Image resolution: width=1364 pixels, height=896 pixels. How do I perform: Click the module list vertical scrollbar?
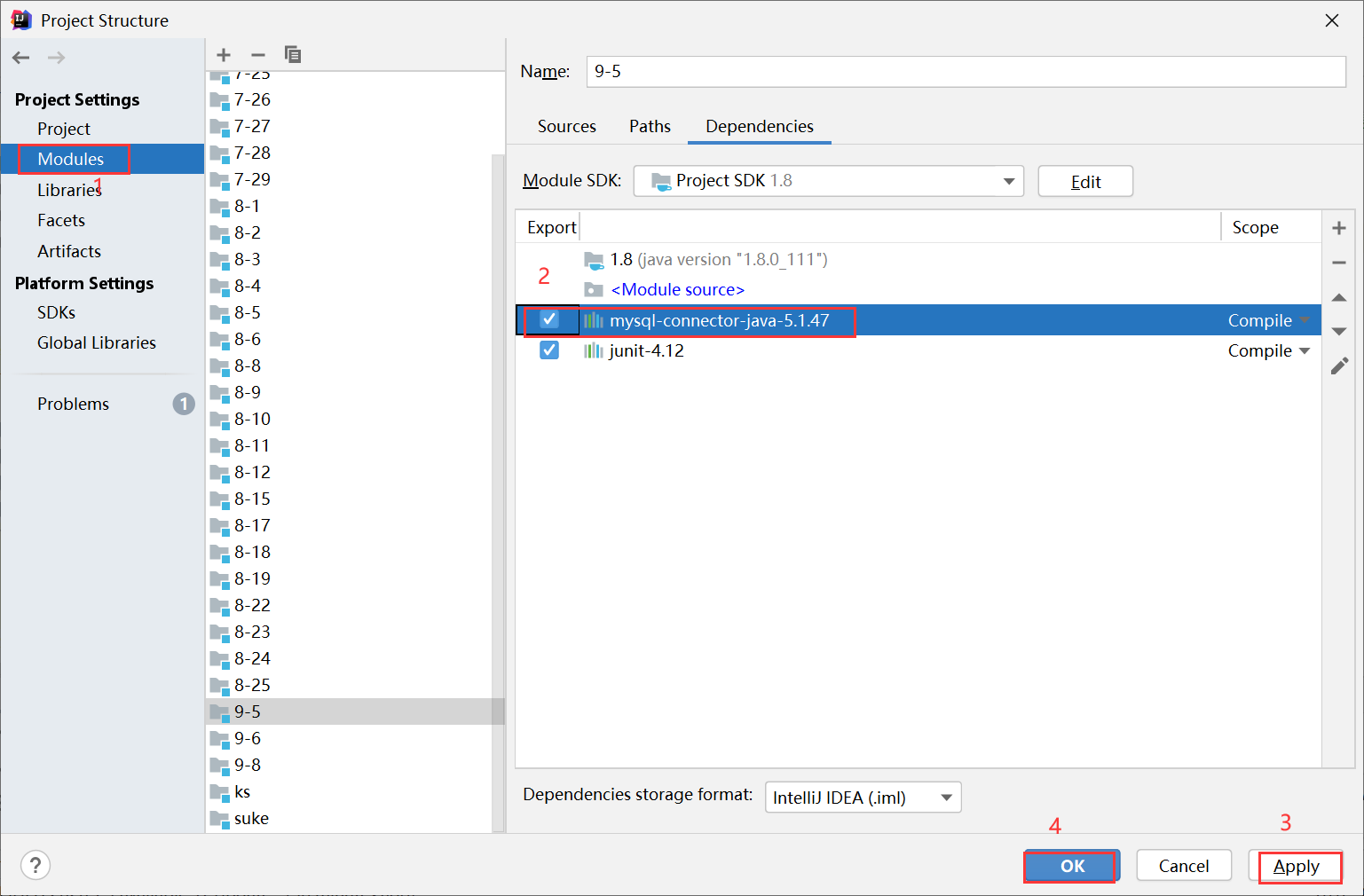coord(499,492)
